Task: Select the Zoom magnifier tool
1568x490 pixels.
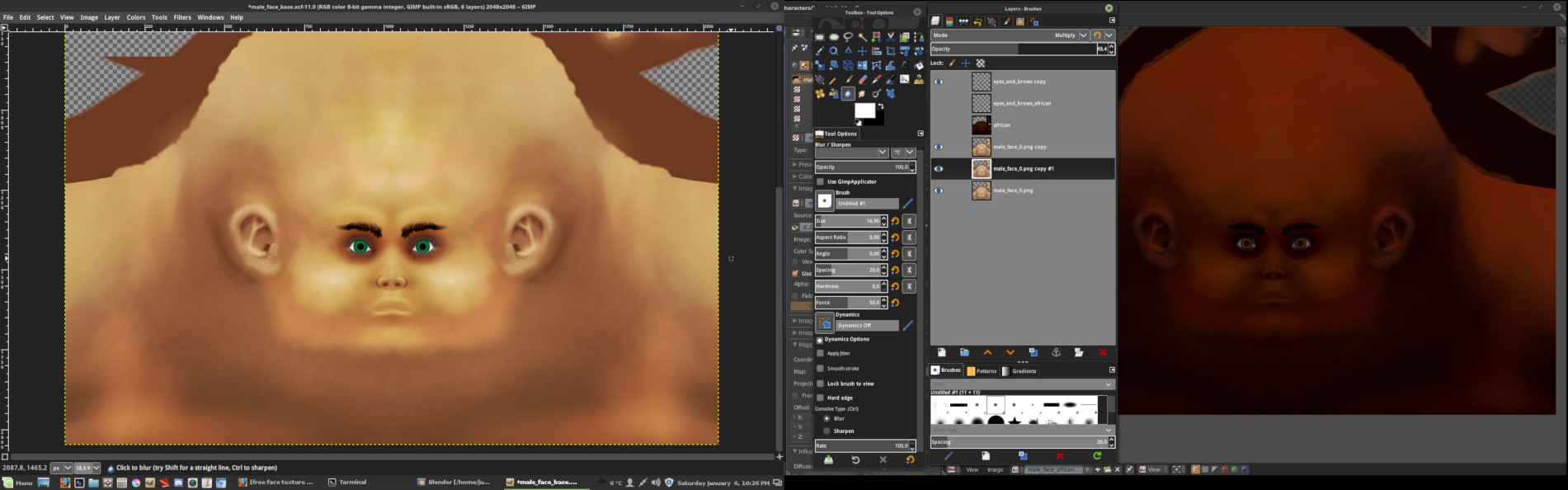Action: click(x=834, y=51)
